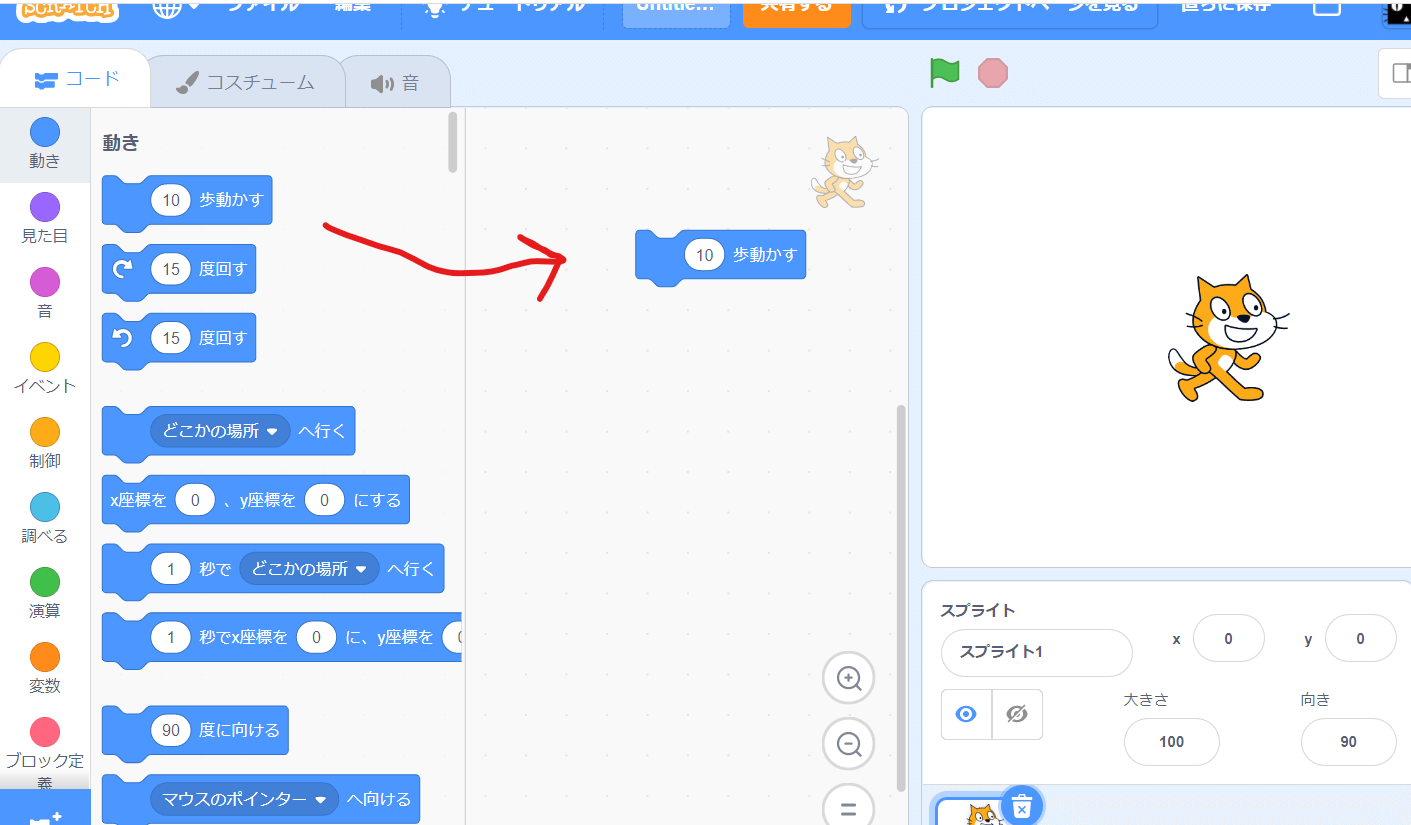
Task: Delete sprite with the trash icon
Action: click(1021, 805)
